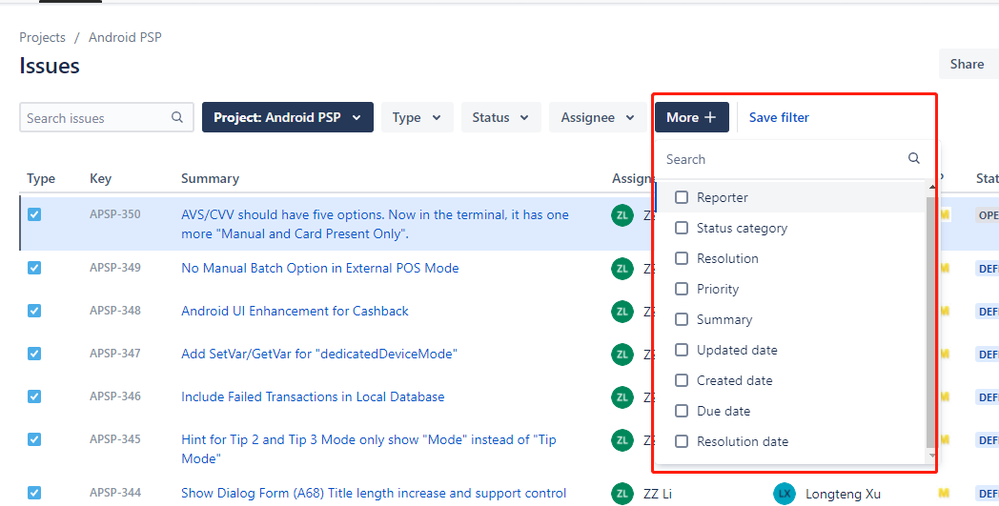
Task: Check the Summary filter option
Action: tap(682, 319)
